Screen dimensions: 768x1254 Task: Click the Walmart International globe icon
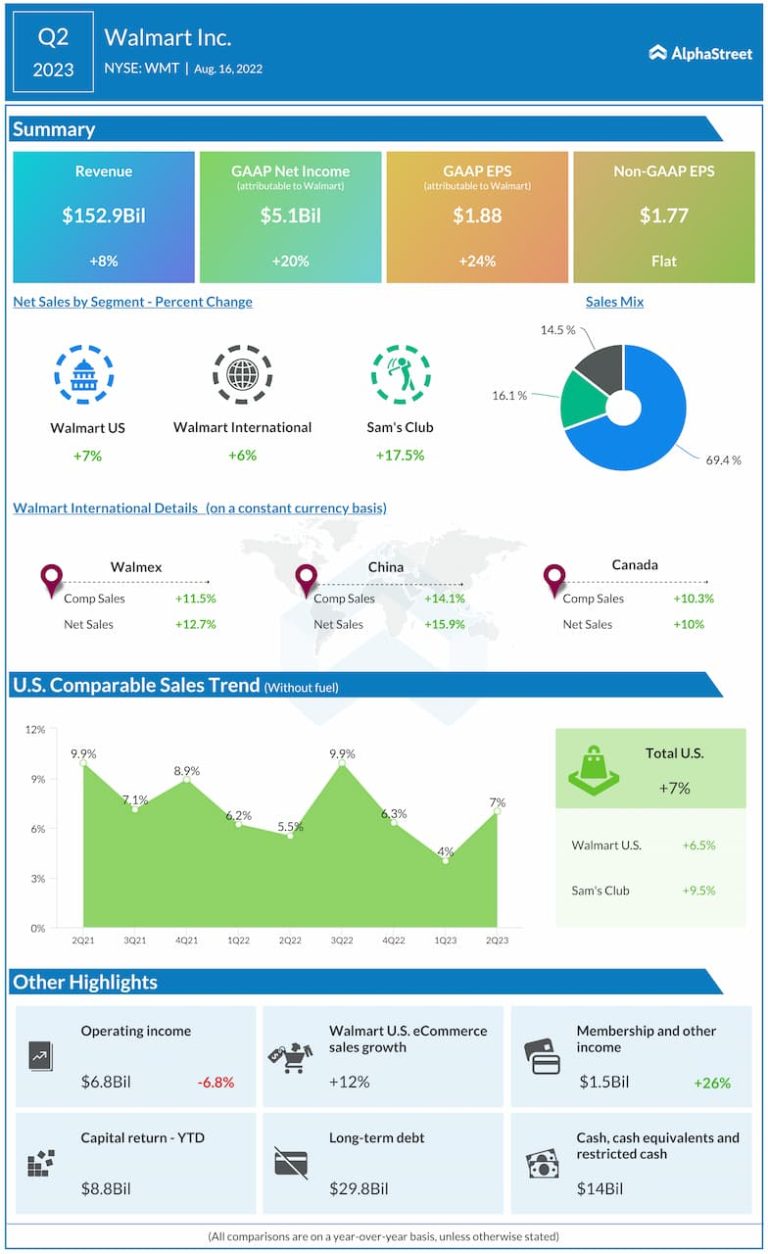pyautogui.click(x=242, y=375)
